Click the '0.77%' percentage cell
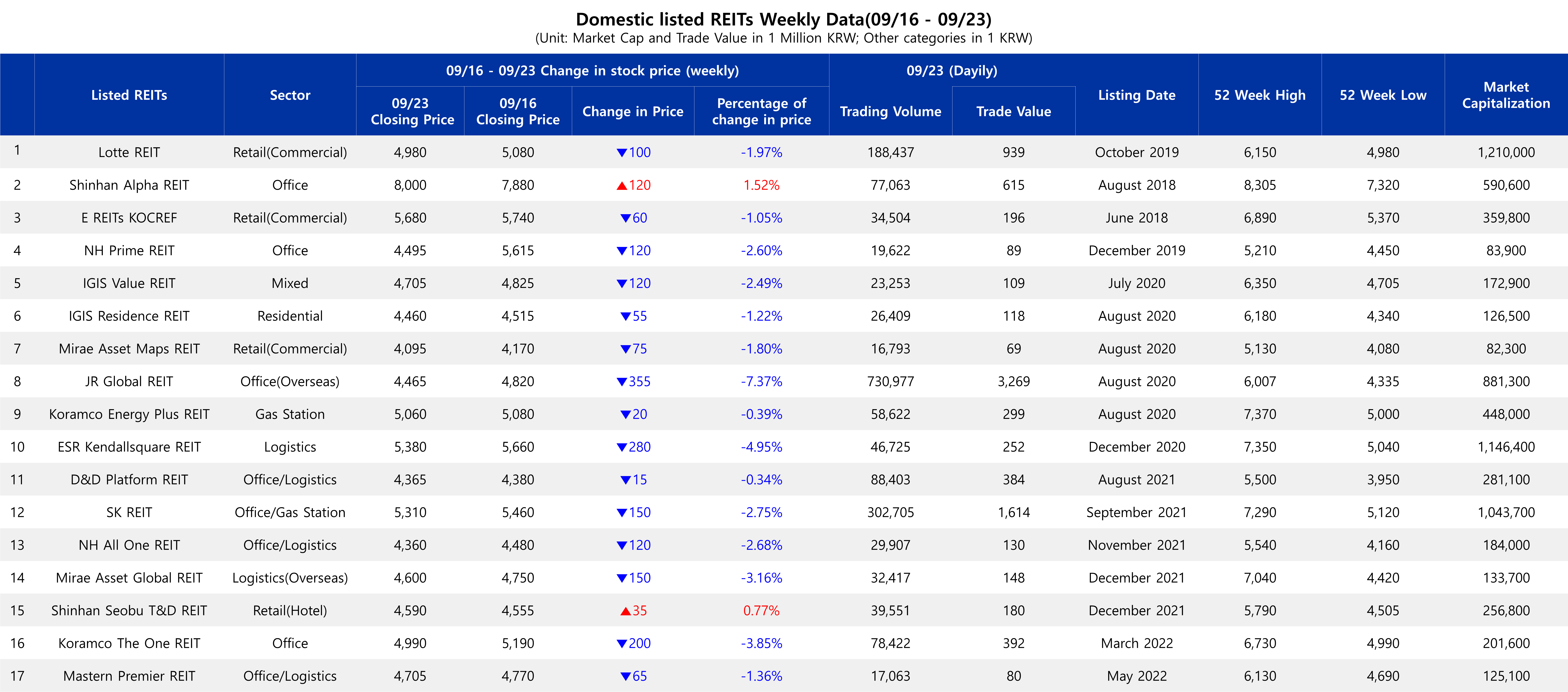This screenshot has width=1568, height=692. point(762,611)
